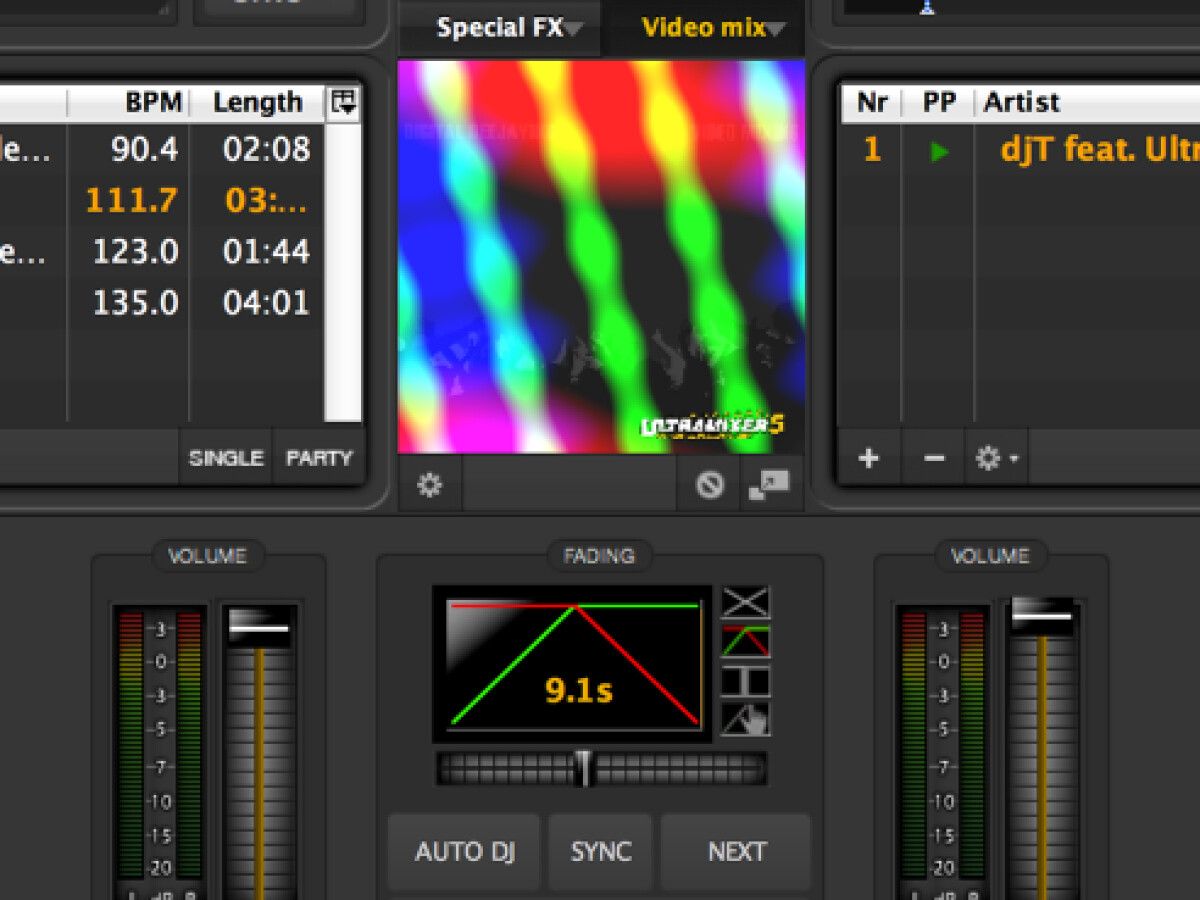Click the fading duration slider handle
1200x900 pixels.
point(584,769)
